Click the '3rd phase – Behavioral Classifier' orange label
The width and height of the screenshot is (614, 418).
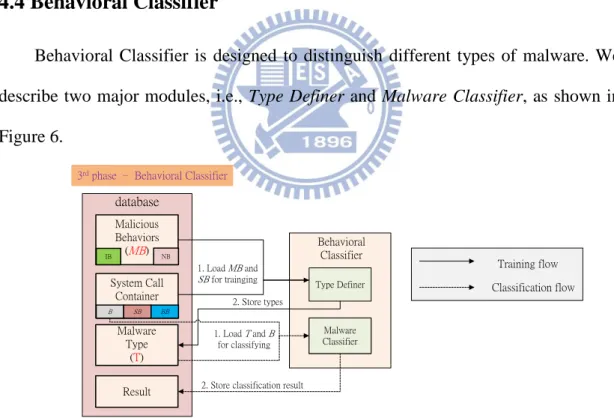click(152, 176)
